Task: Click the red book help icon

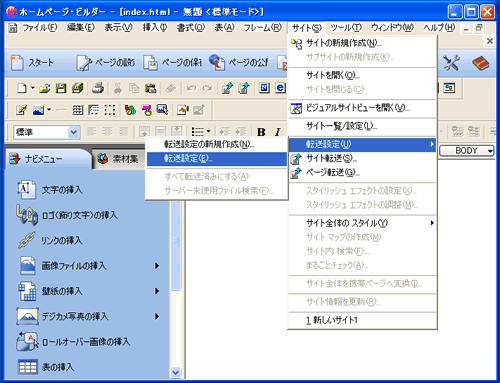Action: tap(480, 63)
